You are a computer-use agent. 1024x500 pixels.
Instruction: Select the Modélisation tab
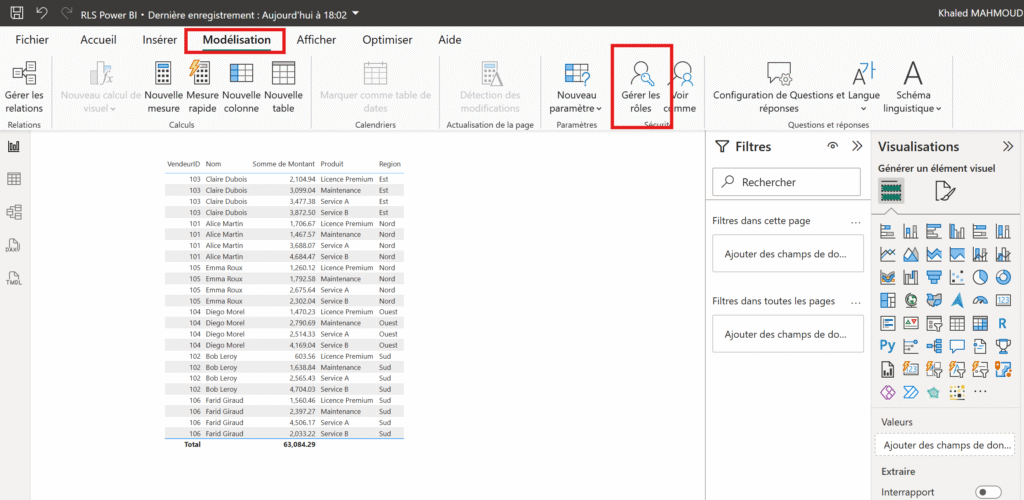tap(236, 40)
